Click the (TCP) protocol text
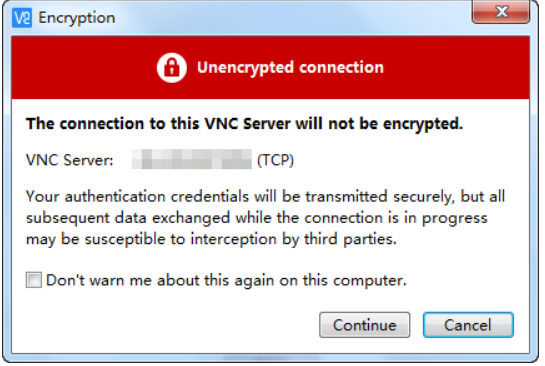This screenshot has height=366, width=545. pyautogui.click(x=275, y=160)
